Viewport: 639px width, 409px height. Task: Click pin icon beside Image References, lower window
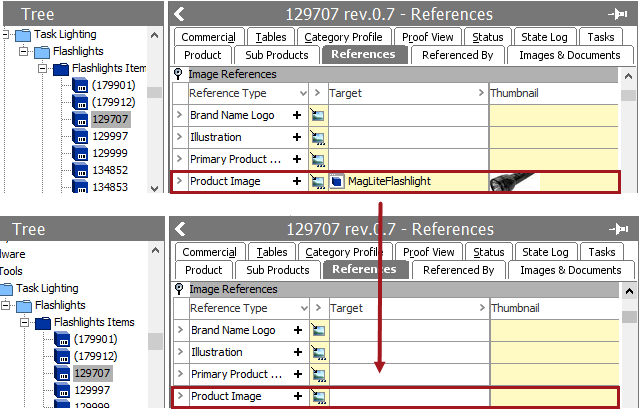179,289
